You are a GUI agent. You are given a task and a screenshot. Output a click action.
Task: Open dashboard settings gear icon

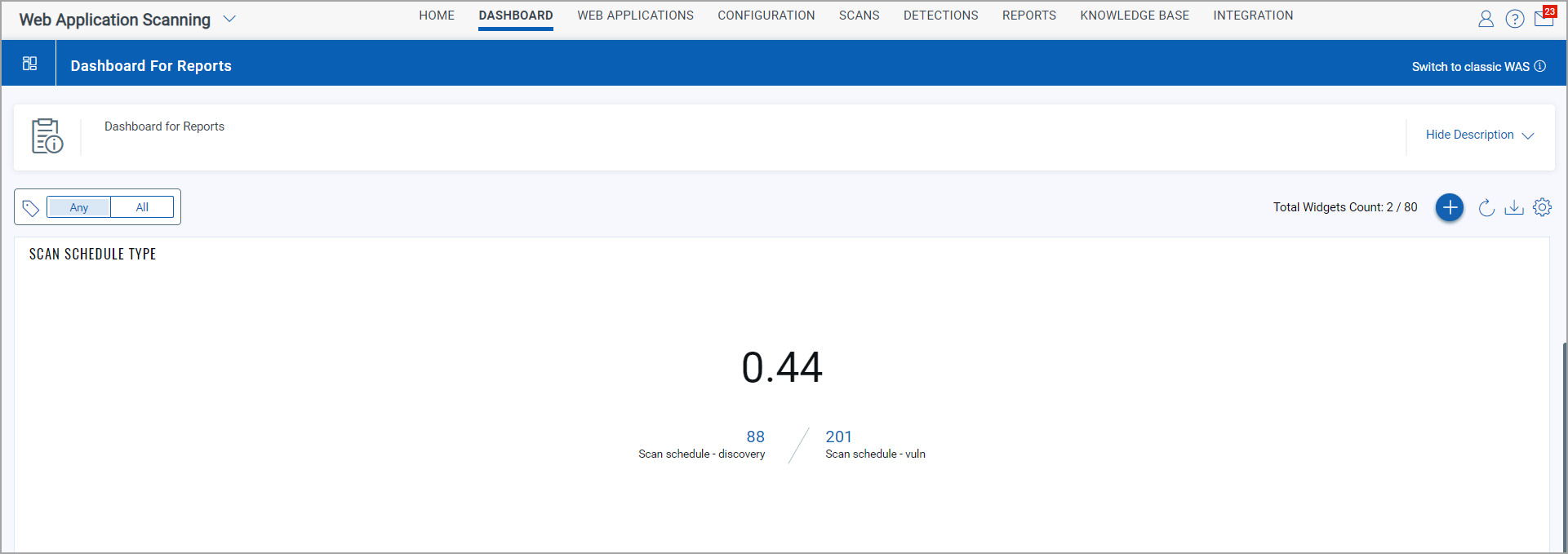pos(1542,207)
